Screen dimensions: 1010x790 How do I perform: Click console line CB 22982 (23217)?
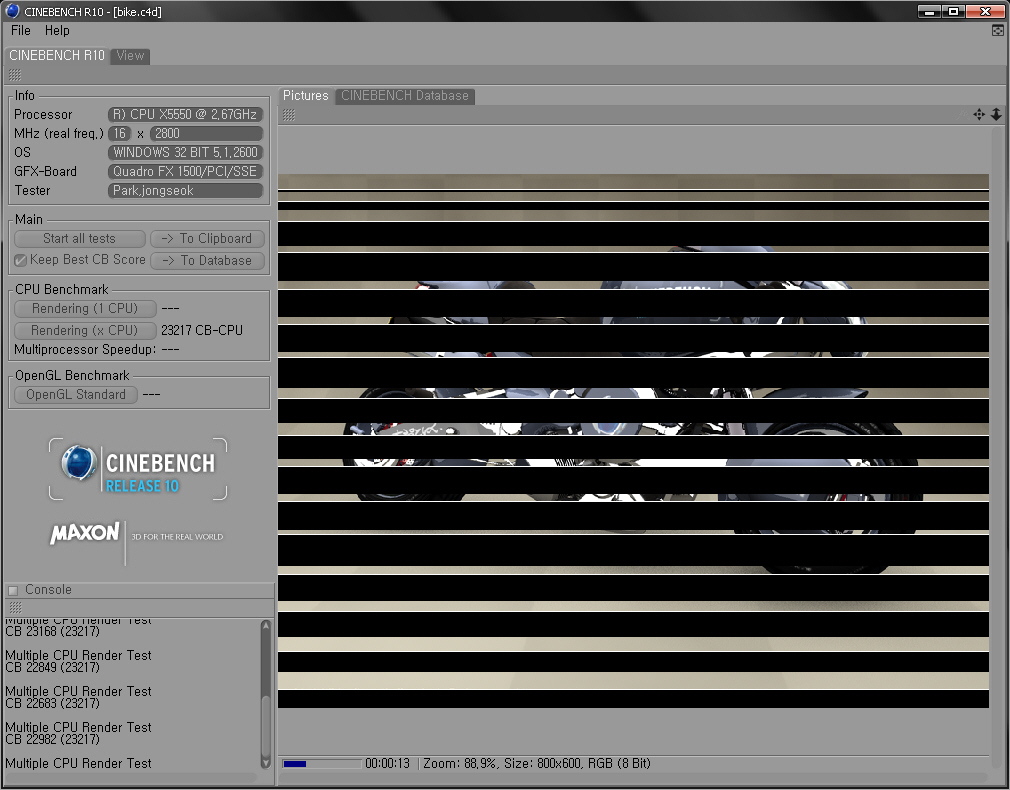[x=53, y=740]
